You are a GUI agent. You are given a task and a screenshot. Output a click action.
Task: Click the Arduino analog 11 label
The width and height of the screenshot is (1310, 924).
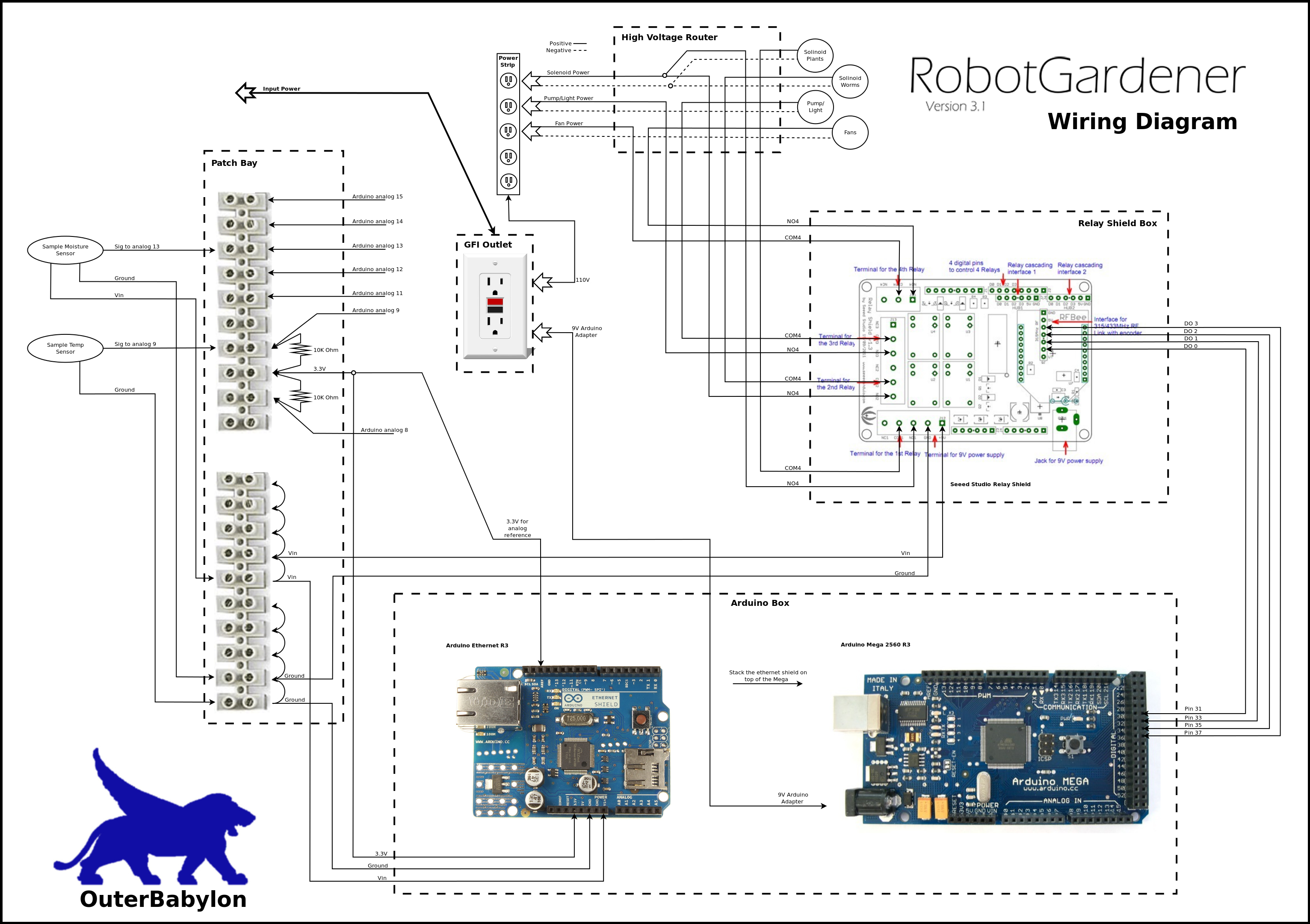point(377,293)
